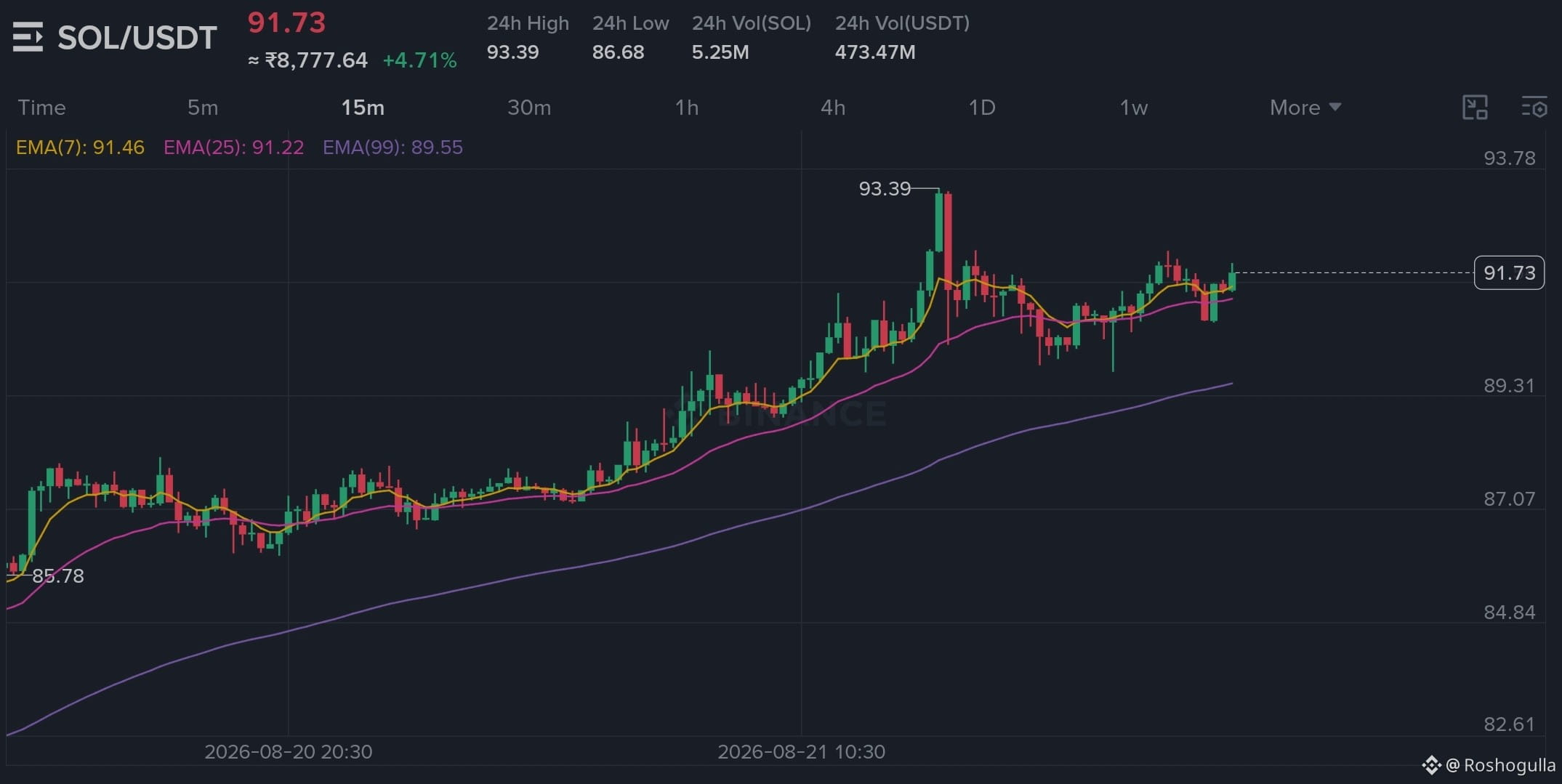Open the market list menu icon
The height and width of the screenshot is (784, 1562).
click(28, 37)
